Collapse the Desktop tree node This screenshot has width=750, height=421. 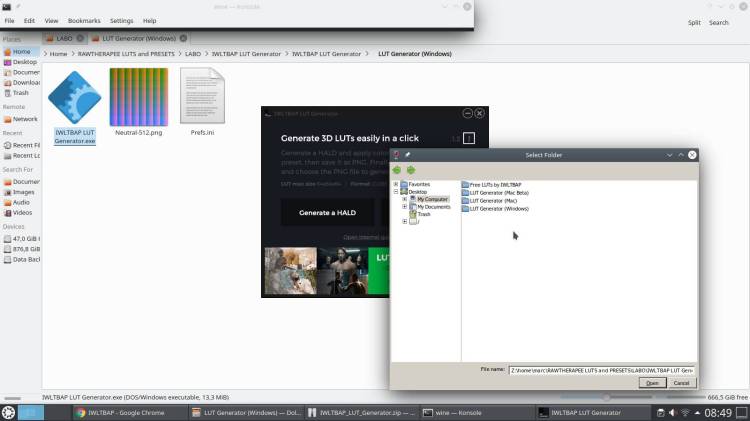(396, 192)
